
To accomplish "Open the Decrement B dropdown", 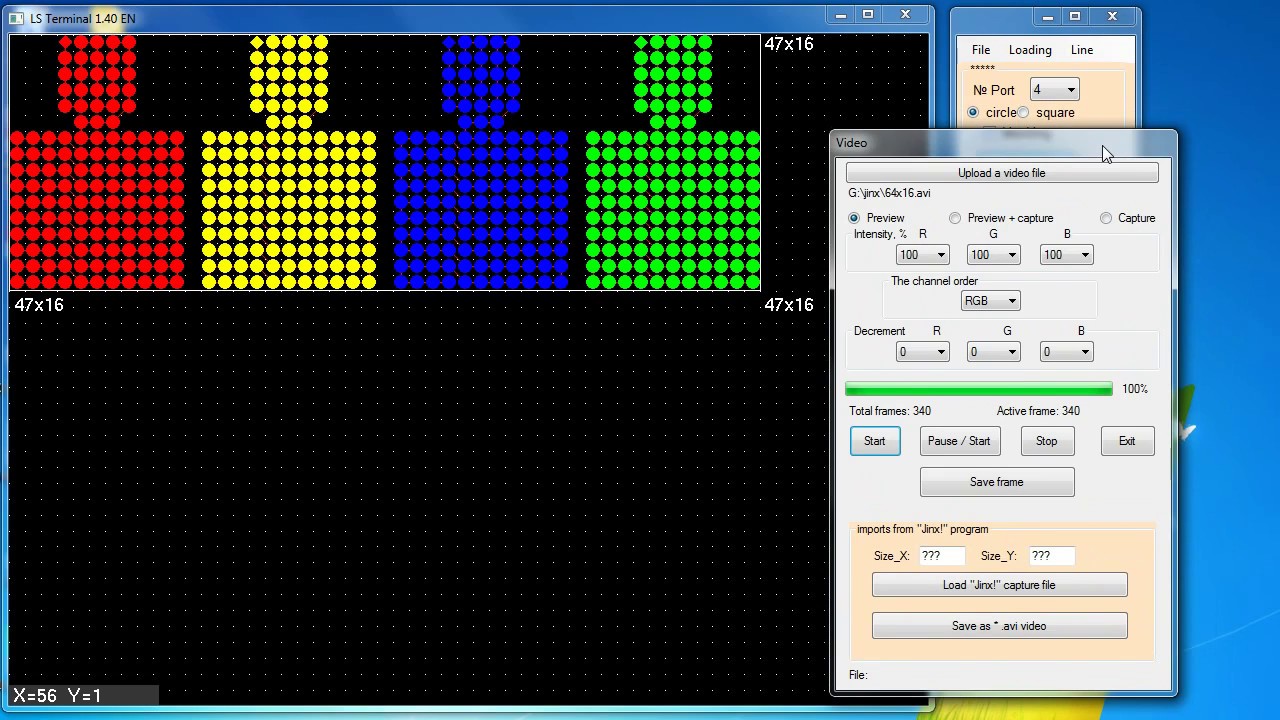I will (1066, 352).
